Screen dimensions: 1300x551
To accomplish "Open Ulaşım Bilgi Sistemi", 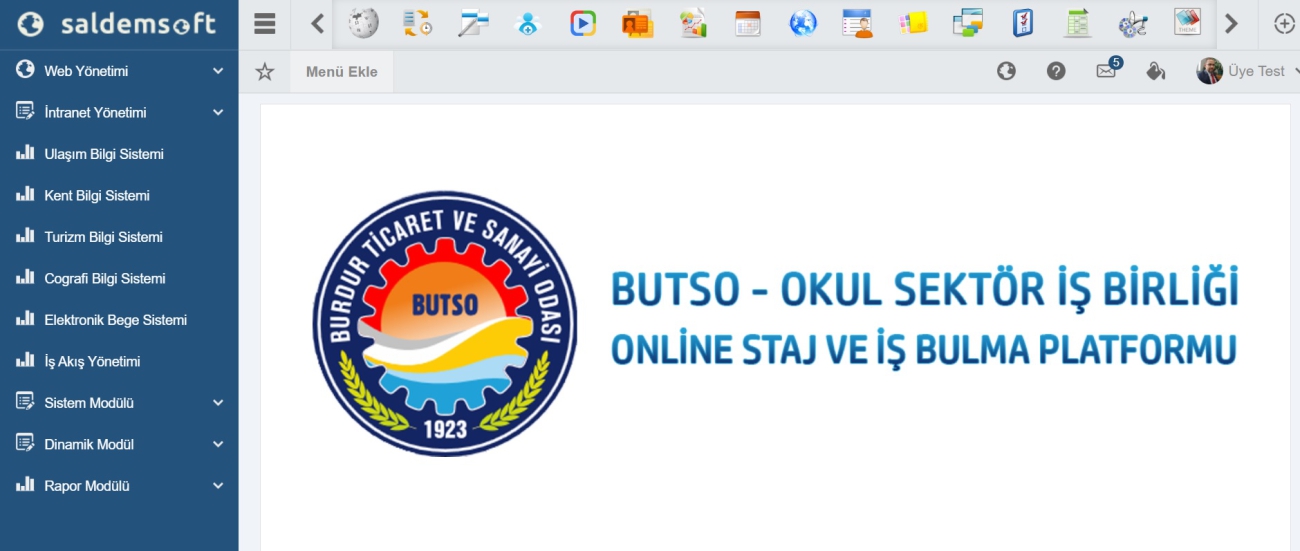I will coord(119,154).
